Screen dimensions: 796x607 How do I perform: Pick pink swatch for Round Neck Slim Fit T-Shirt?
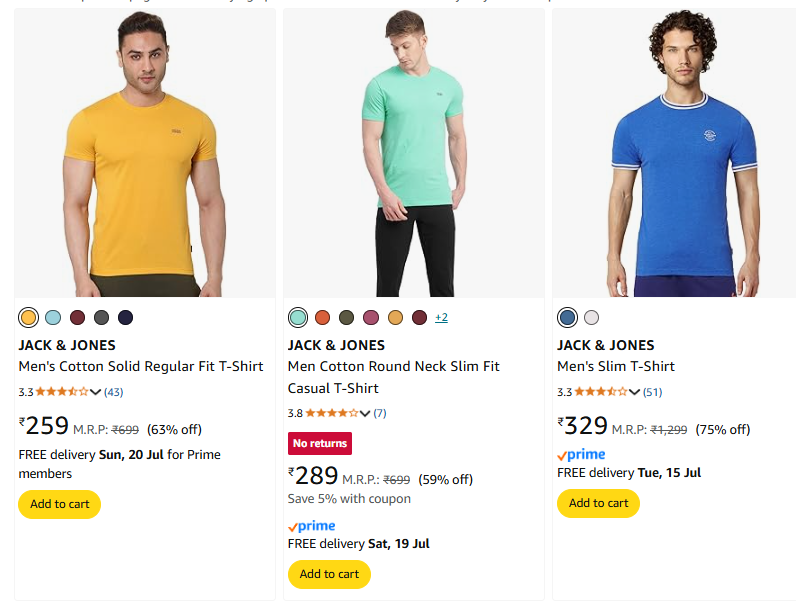coord(371,318)
